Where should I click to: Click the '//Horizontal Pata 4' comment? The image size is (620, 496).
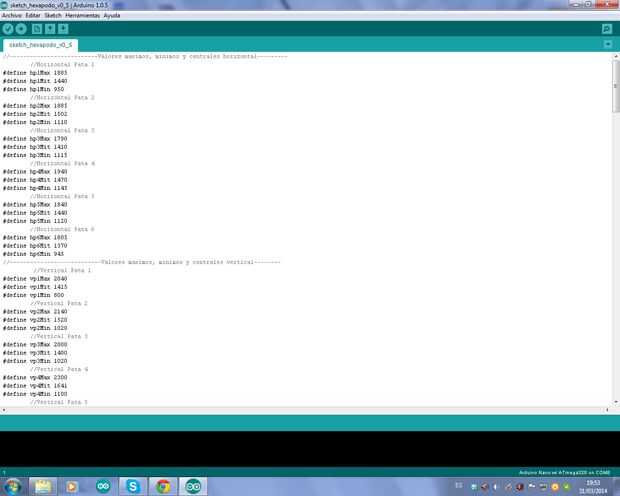tap(62, 163)
